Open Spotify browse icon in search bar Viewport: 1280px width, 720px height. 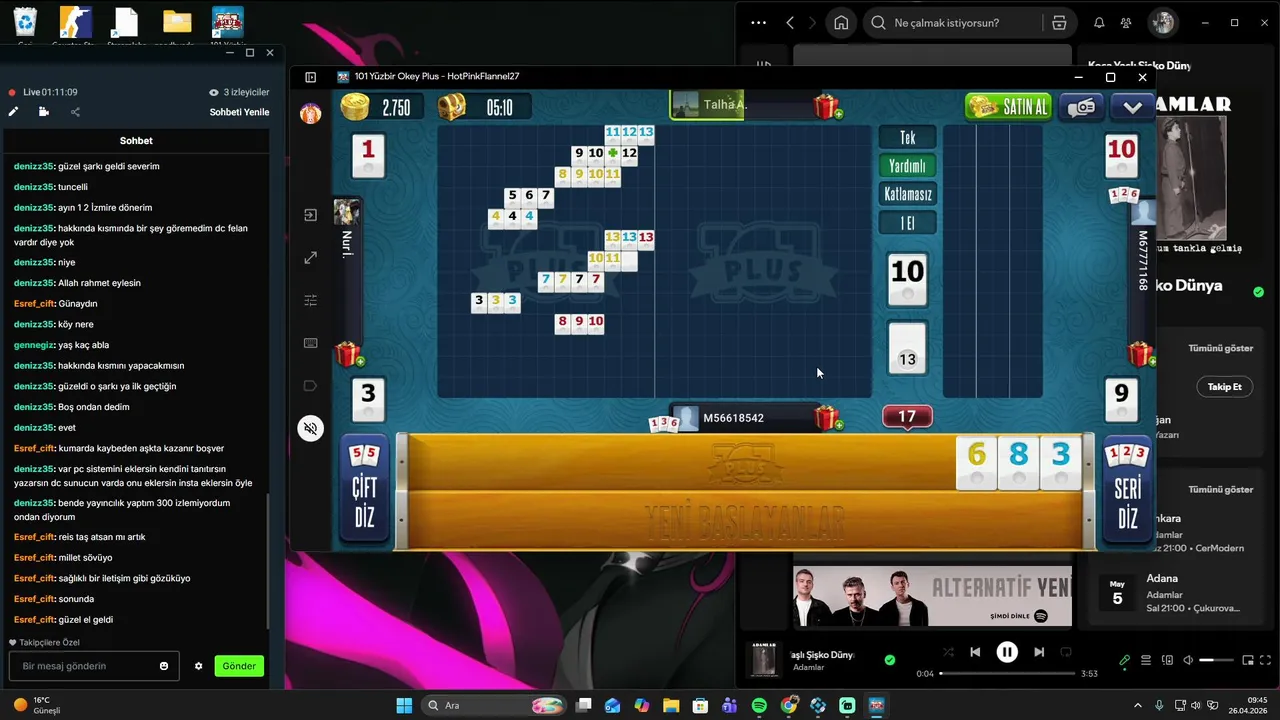(1058, 23)
